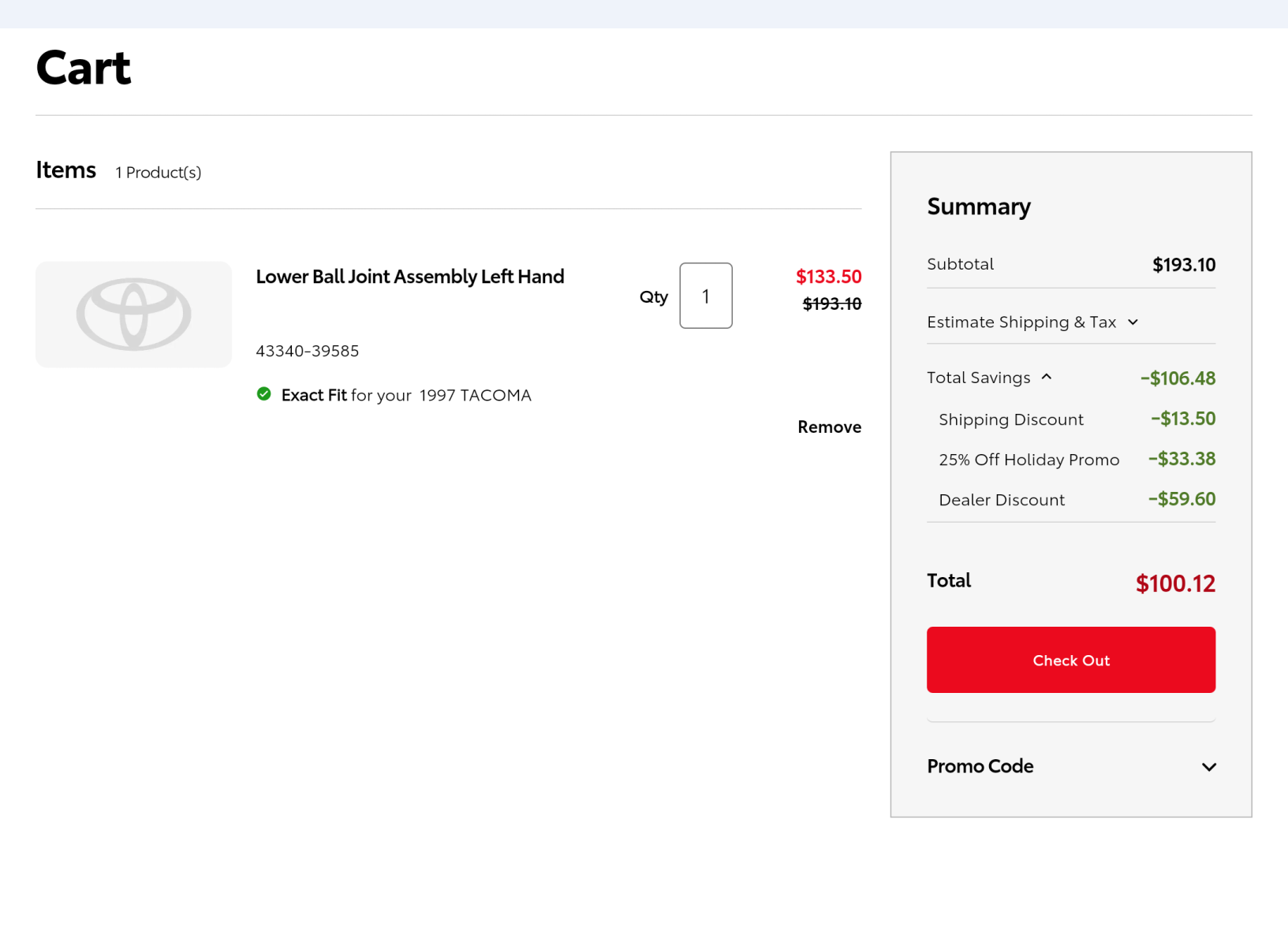Click the Cart page heading
1288x946 pixels.
(84, 68)
